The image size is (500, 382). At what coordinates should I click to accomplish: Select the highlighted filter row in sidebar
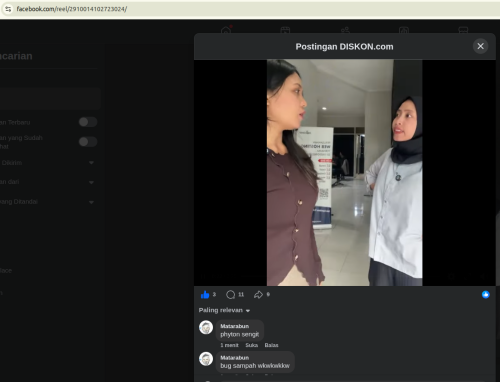[x=50, y=99]
